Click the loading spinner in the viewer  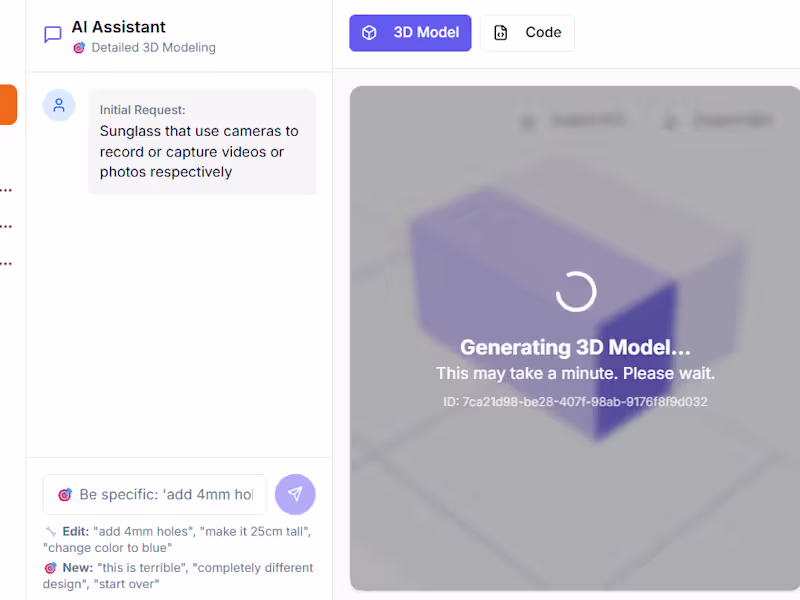coord(575,292)
